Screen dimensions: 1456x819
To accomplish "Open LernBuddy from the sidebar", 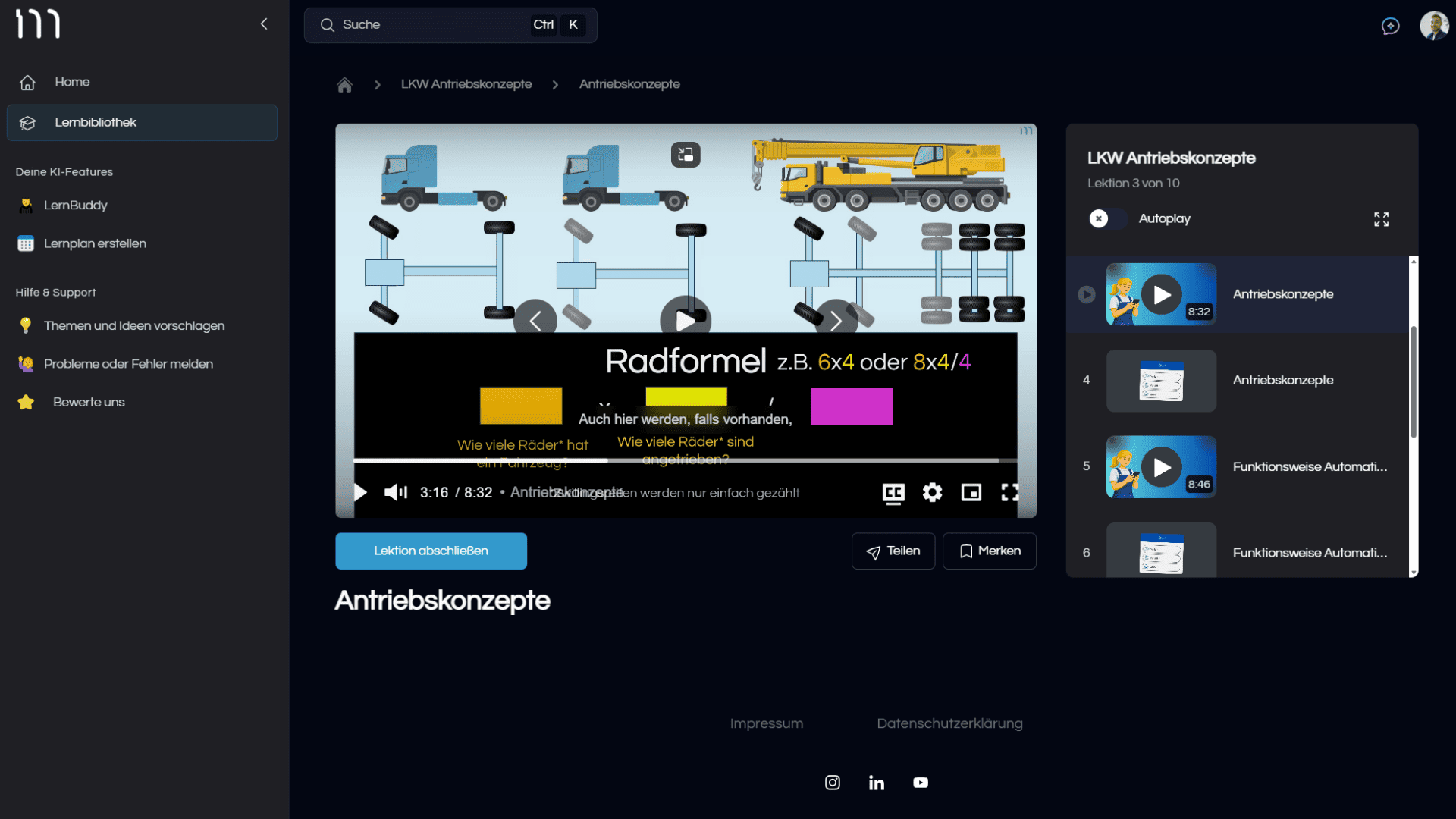I will [x=75, y=206].
